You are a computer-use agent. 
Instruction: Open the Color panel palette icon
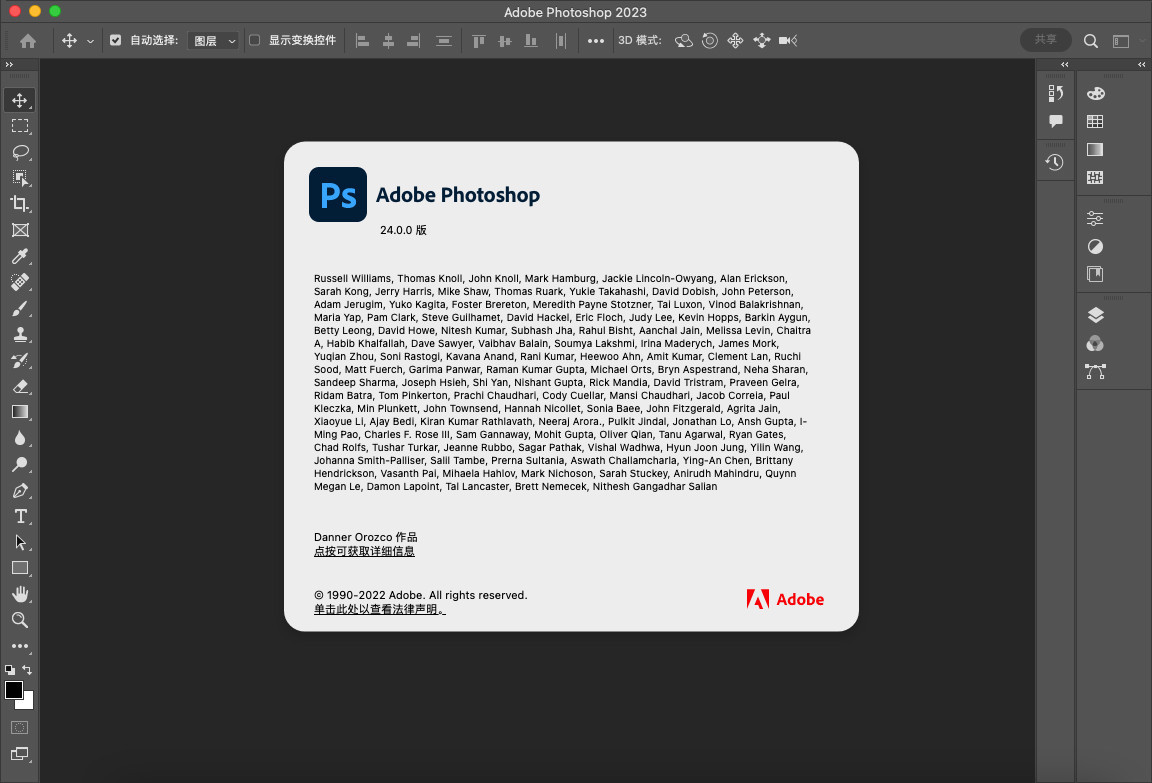(1095, 93)
